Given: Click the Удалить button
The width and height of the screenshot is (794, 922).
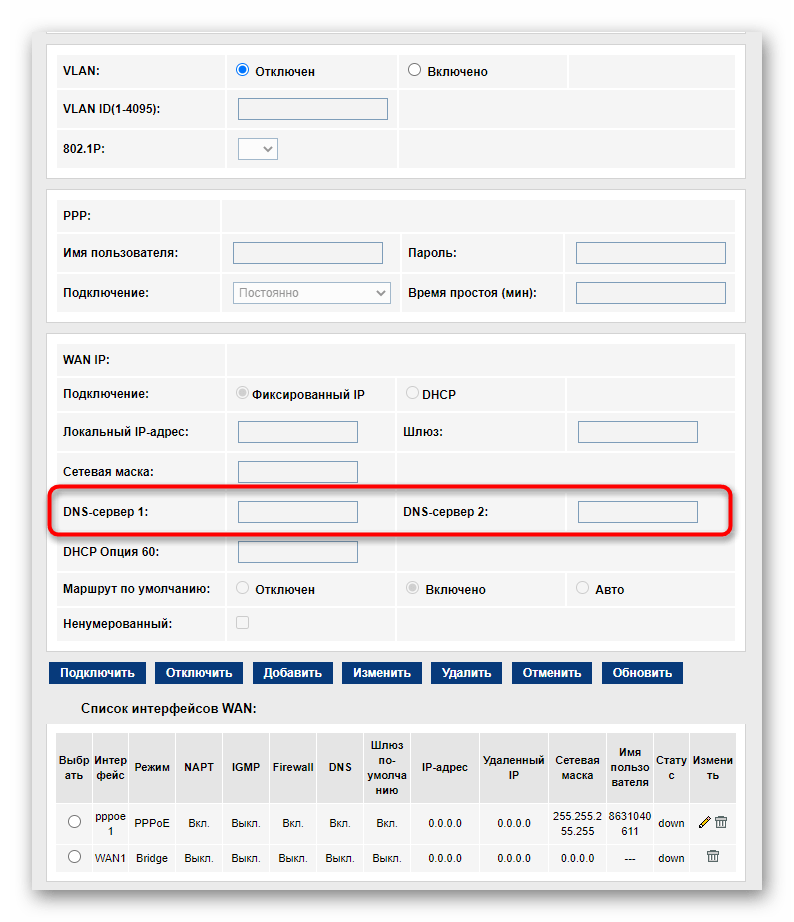Looking at the screenshot, I should pyautogui.click(x=466, y=673).
